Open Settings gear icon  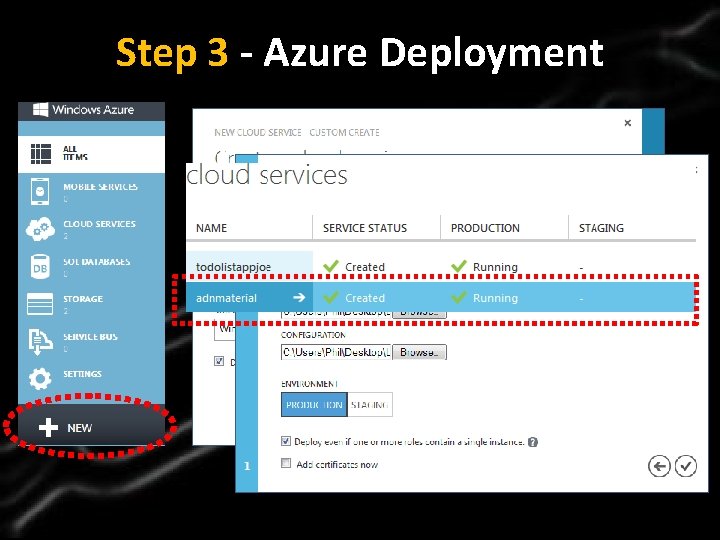click(x=40, y=379)
